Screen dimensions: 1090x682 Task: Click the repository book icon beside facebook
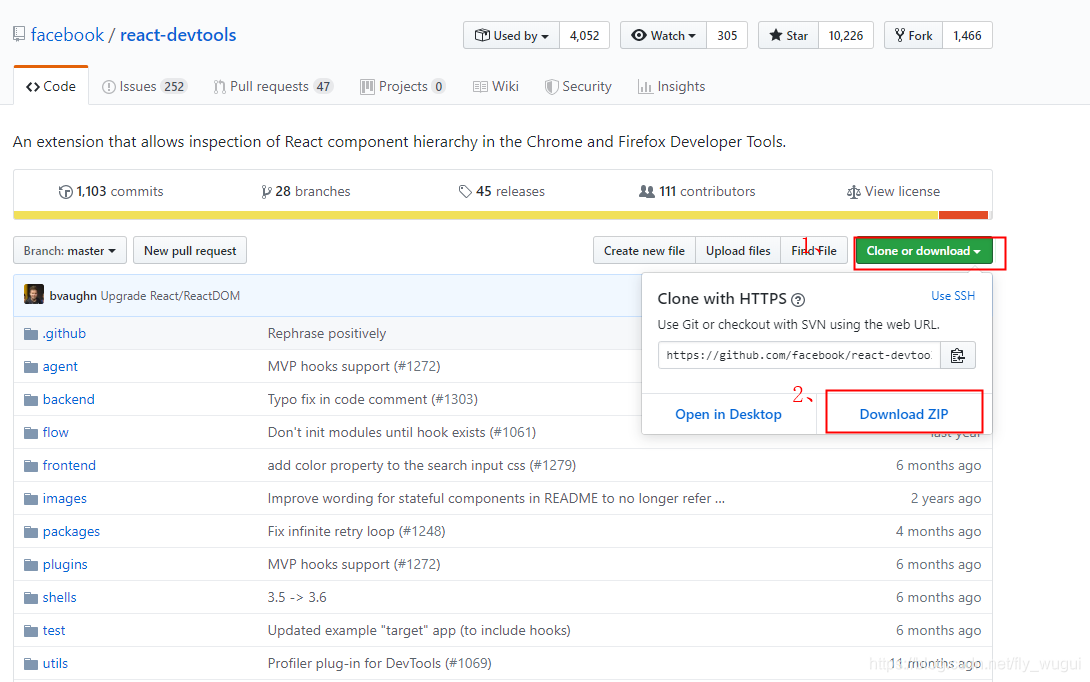tap(19, 34)
